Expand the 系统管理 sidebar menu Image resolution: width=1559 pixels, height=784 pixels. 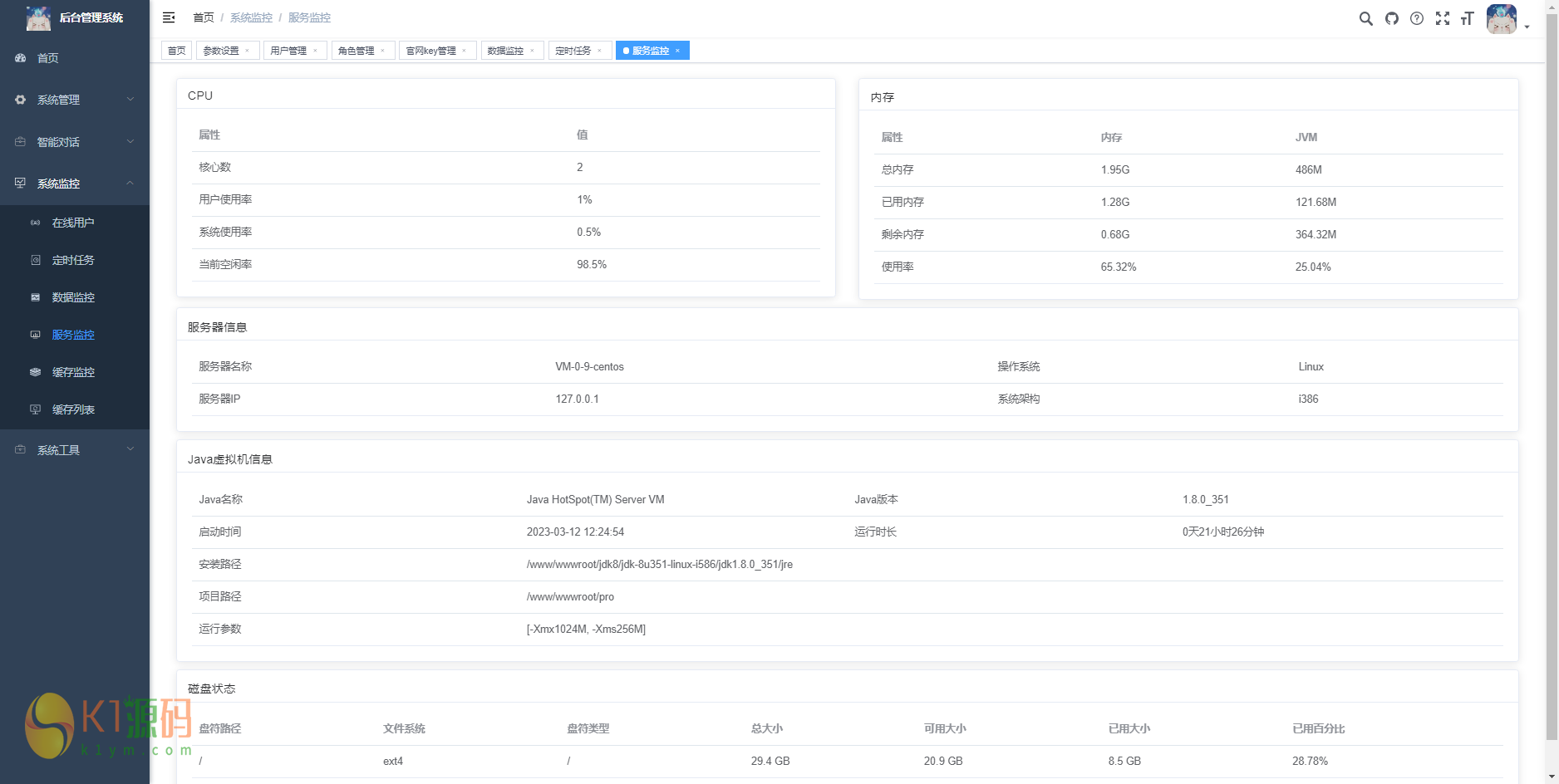click(x=75, y=100)
